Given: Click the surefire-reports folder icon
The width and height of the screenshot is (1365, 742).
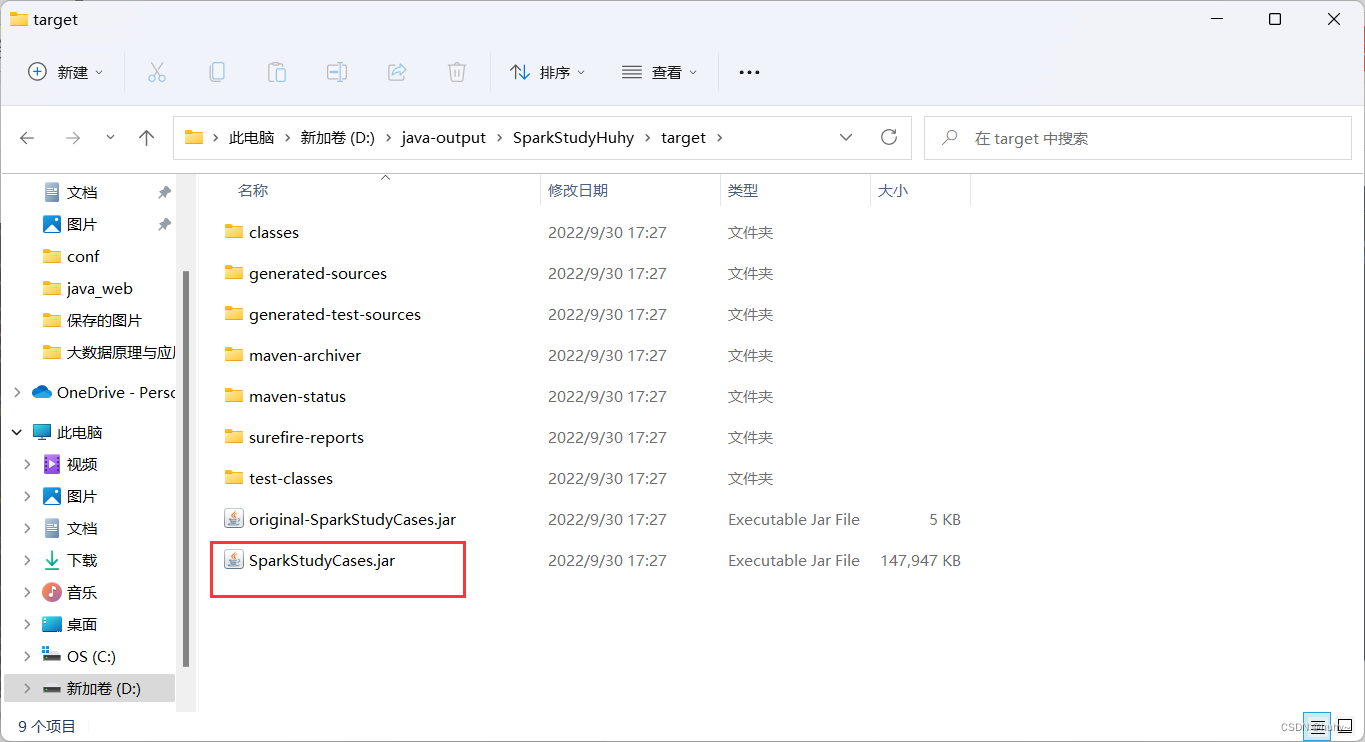Looking at the screenshot, I should coord(234,437).
